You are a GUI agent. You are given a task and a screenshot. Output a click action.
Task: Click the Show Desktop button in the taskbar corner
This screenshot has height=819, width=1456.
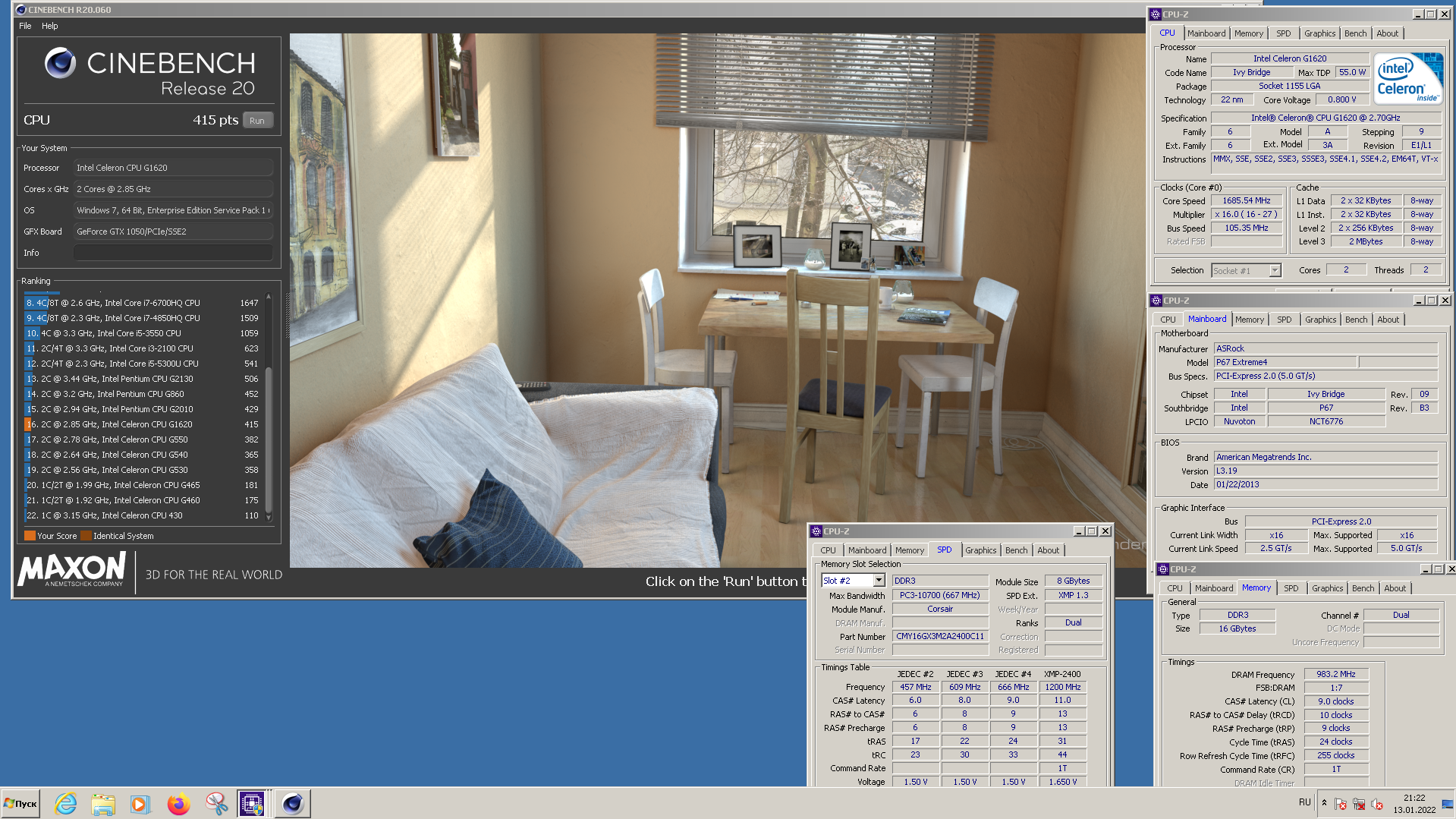tap(1448, 803)
